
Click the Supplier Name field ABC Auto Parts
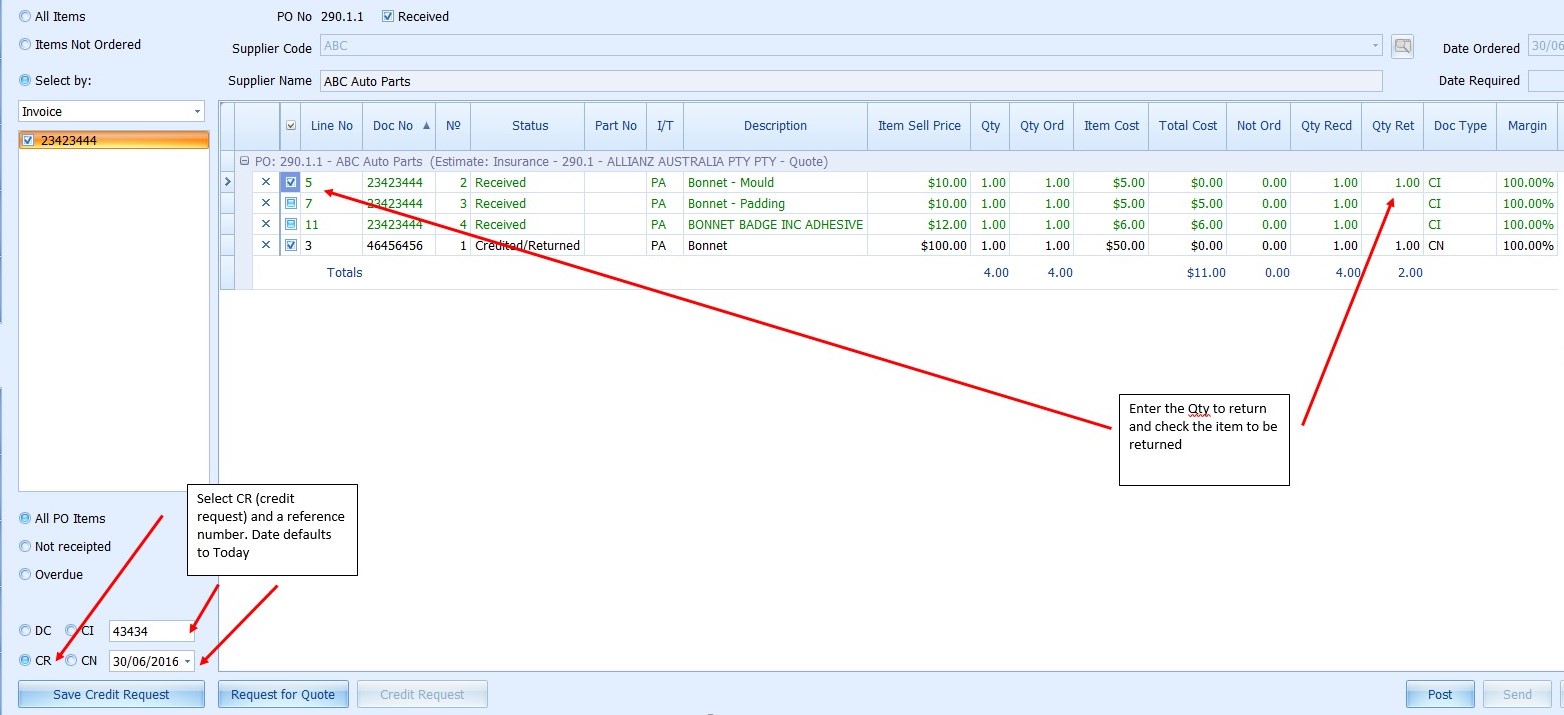coord(851,81)
